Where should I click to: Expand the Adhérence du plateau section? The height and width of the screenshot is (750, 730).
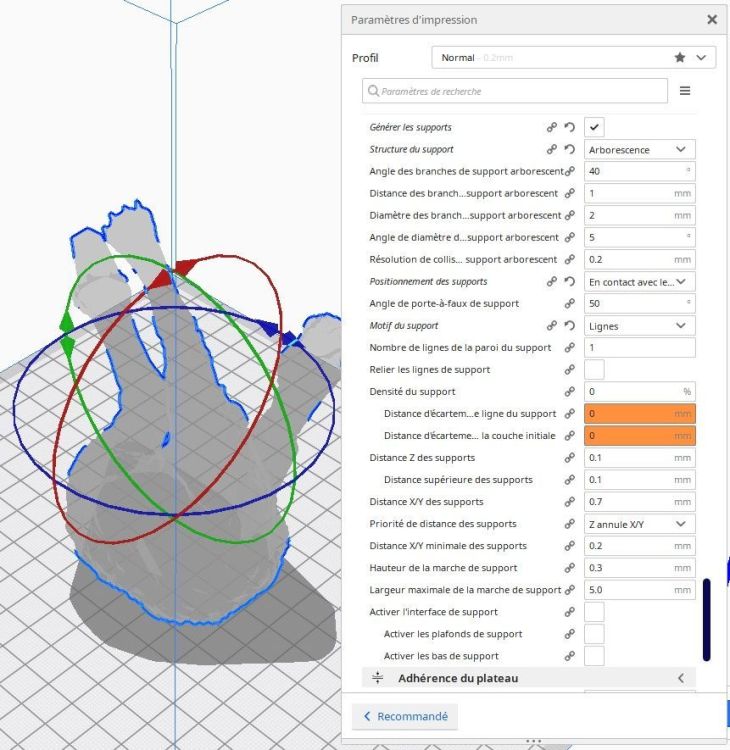coord(529,678)
